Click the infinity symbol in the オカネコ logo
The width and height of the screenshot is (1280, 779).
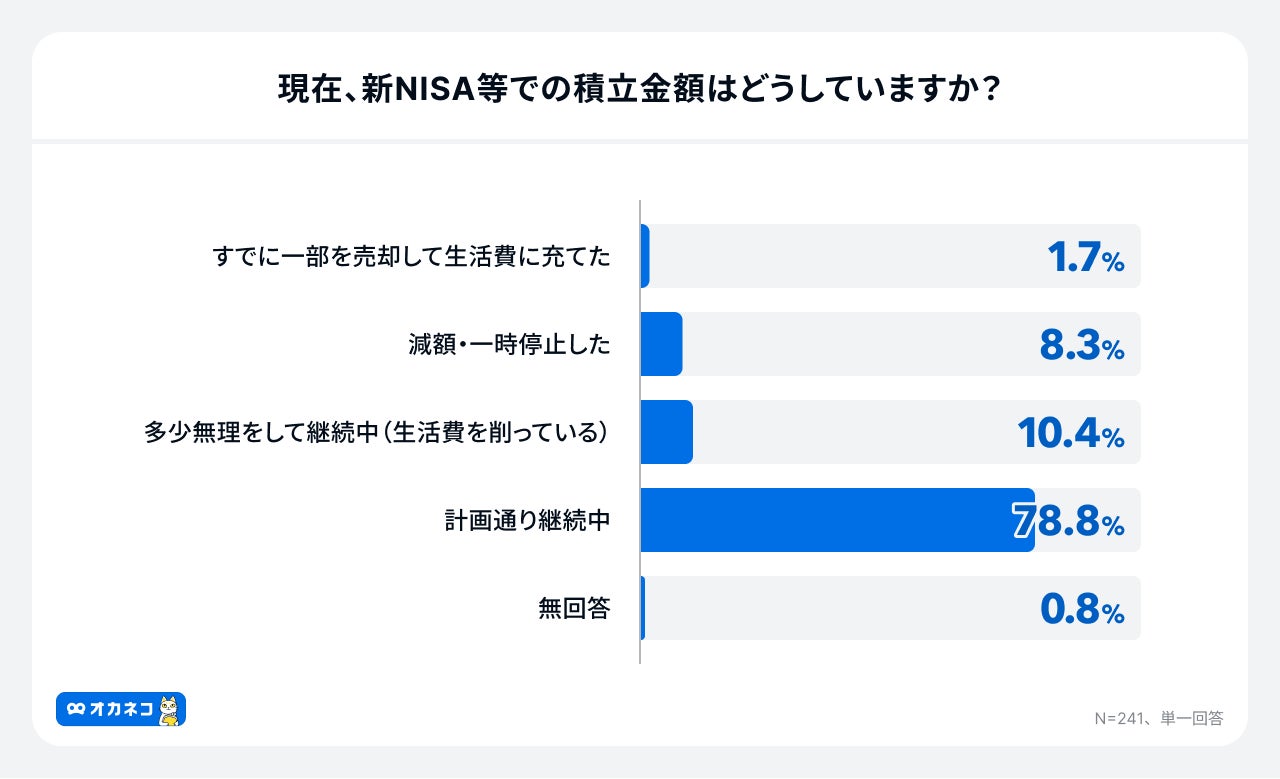[76, 709]
